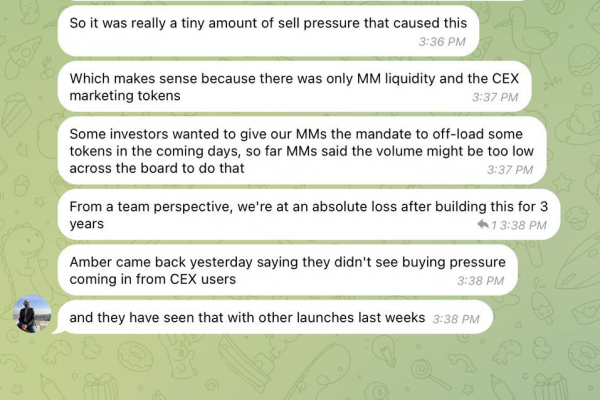
Task: Select the 'absolute loss after building' message
Action: point(309,215)
